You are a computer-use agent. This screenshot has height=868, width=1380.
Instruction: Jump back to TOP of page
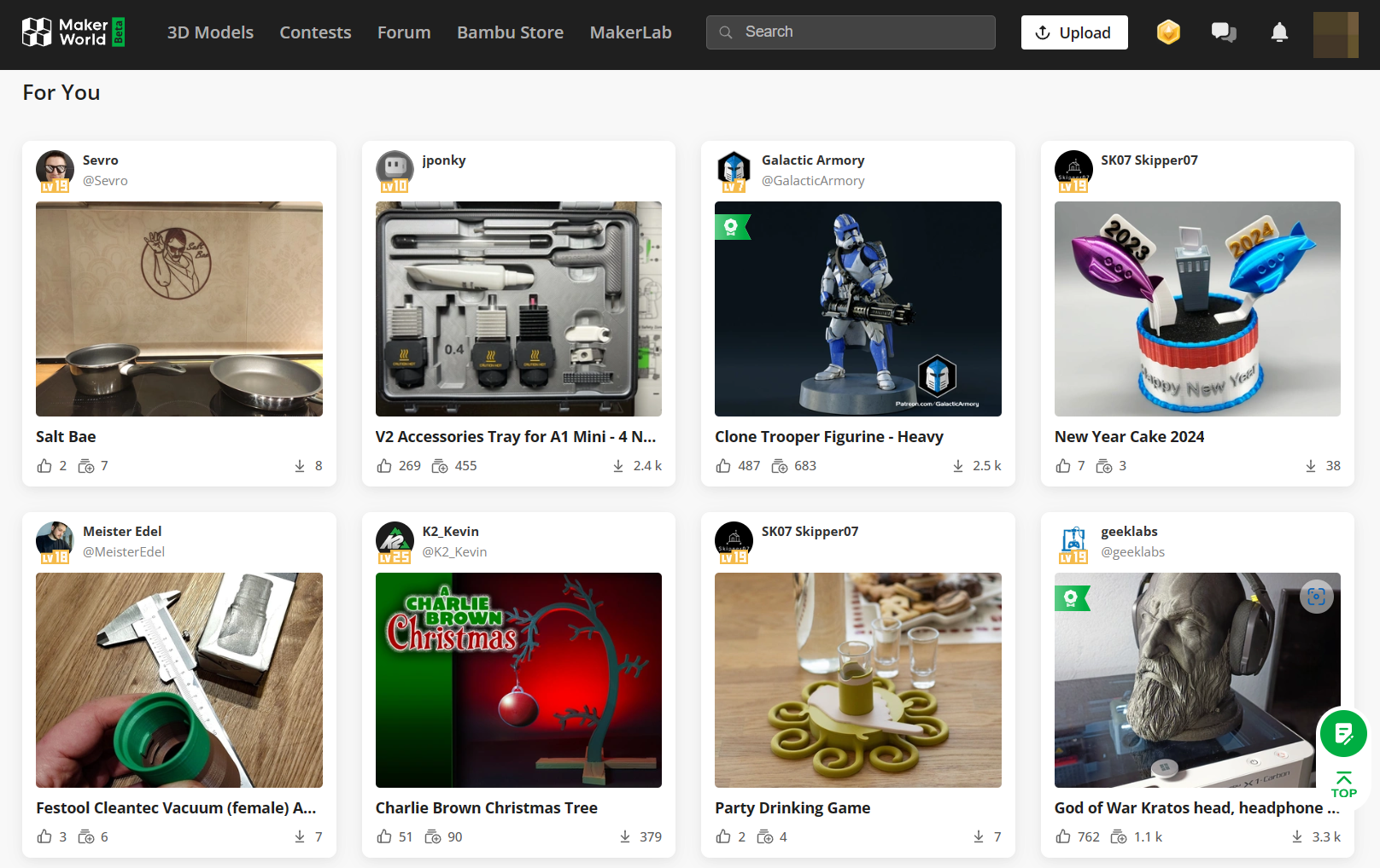pos(1343,785)
